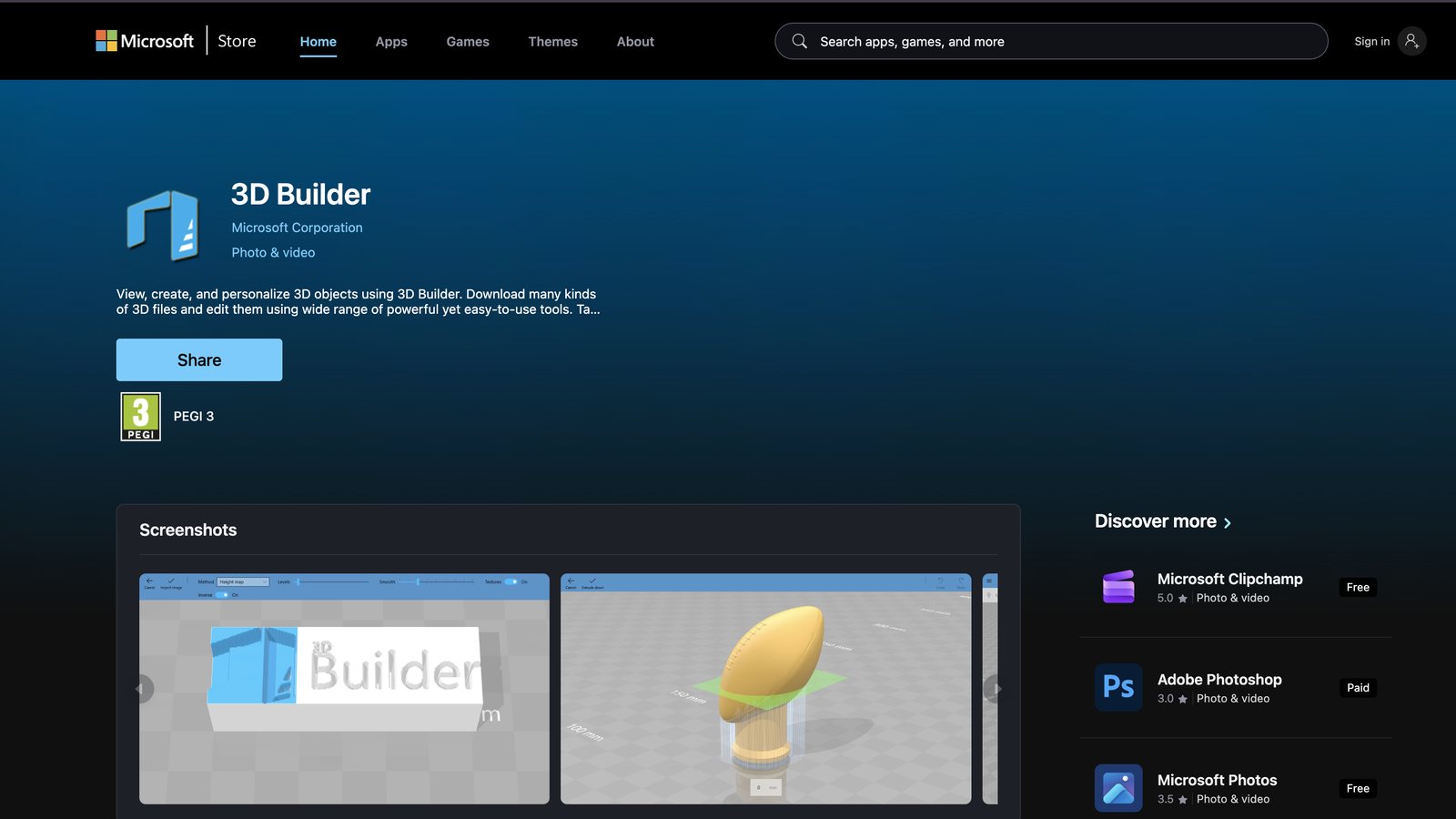The image size is (1456, 819).
Task: Click the Share button
Action: click(x=199, y=360)
